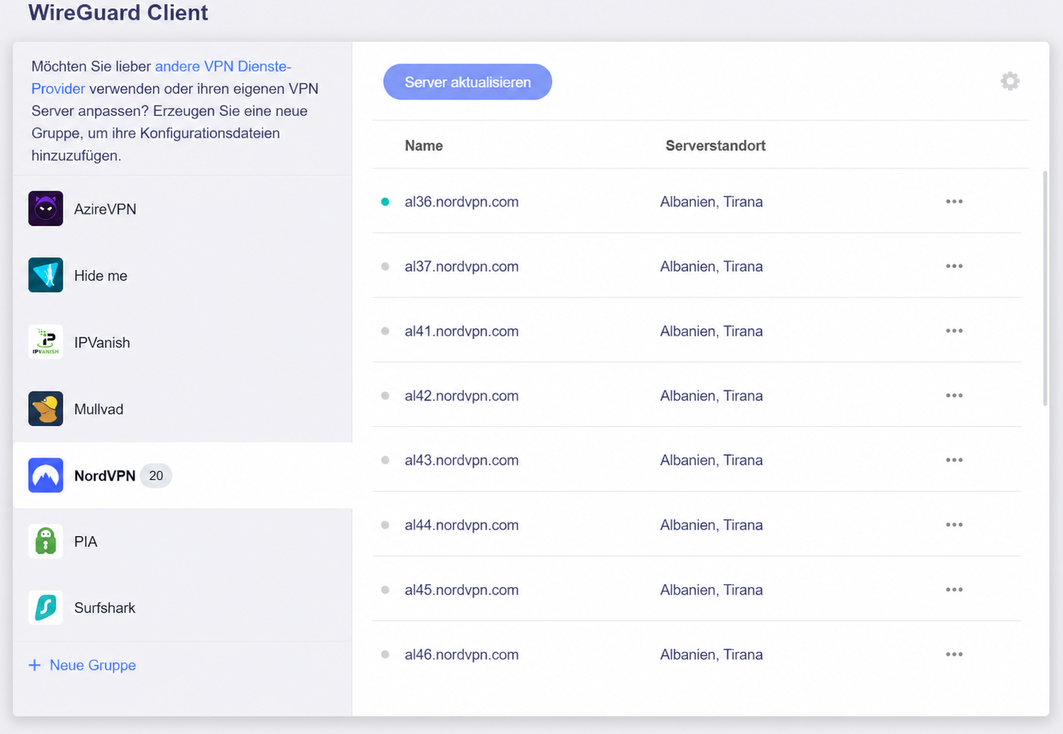The image size is (1063, 734).
Task: Click the WireGuard Client page title
Action: point(118,12)
